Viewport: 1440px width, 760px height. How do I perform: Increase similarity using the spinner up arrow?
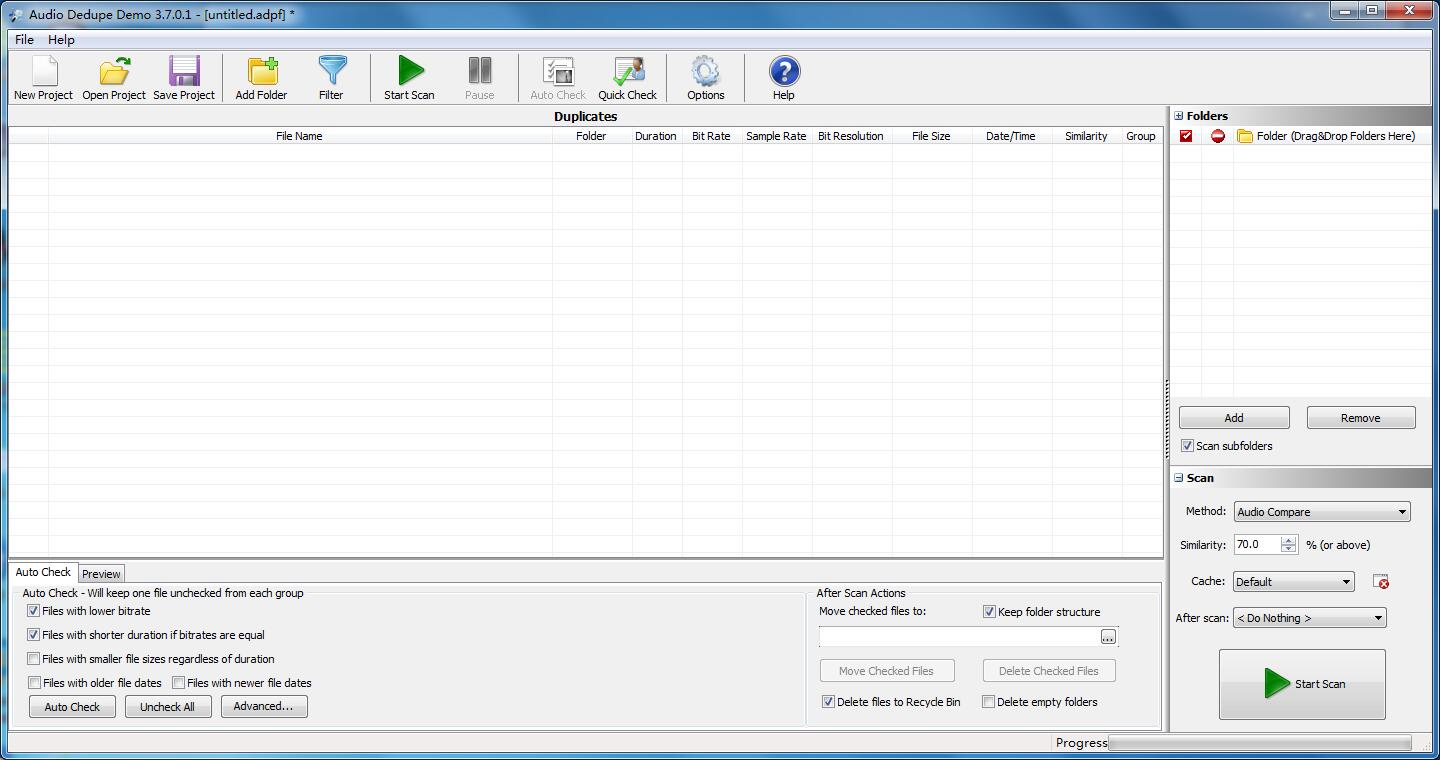[x=1288, y=540]
